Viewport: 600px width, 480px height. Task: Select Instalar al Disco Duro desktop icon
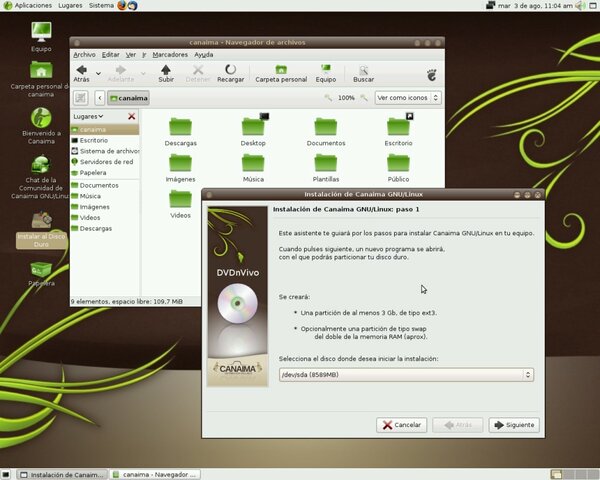point(41,229)
